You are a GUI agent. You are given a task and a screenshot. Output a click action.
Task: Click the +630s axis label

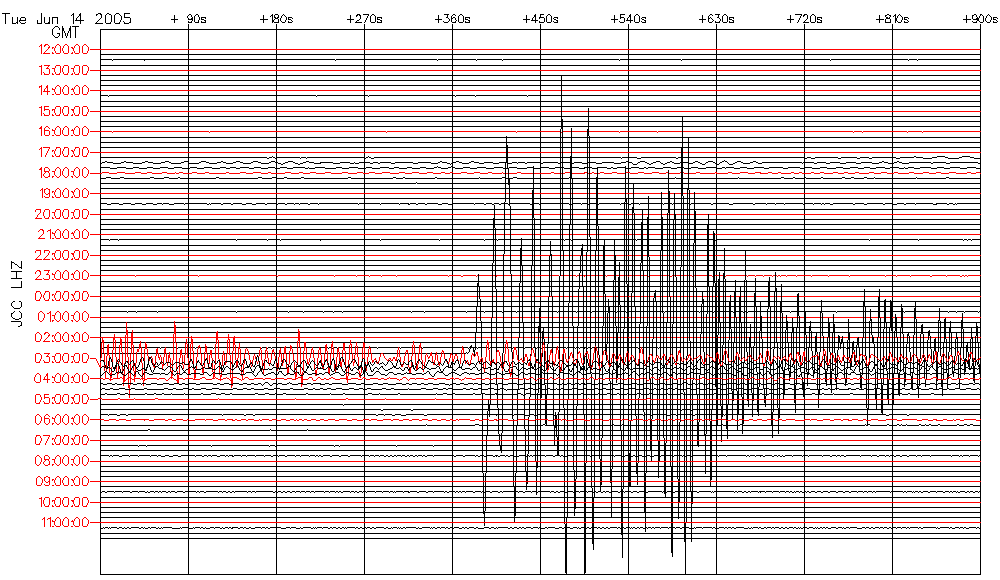click(x=716, y=19)
